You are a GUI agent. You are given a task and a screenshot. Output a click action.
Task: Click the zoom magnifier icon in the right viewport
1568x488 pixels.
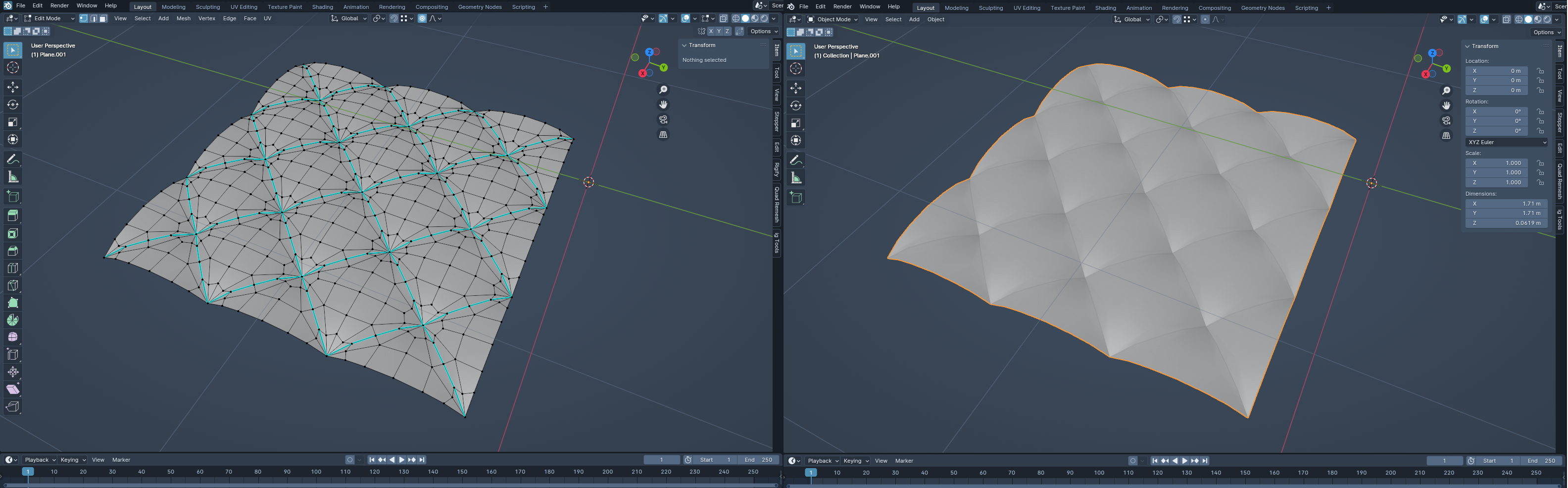(1446, 91)
